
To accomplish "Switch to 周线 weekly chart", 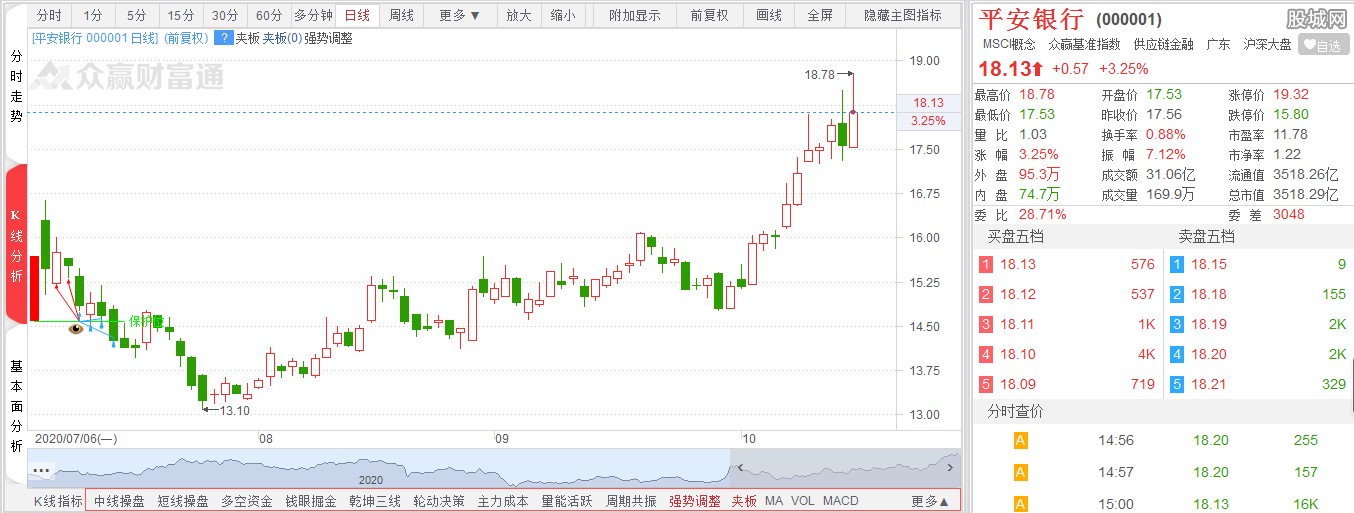I will tap(401, 15).
